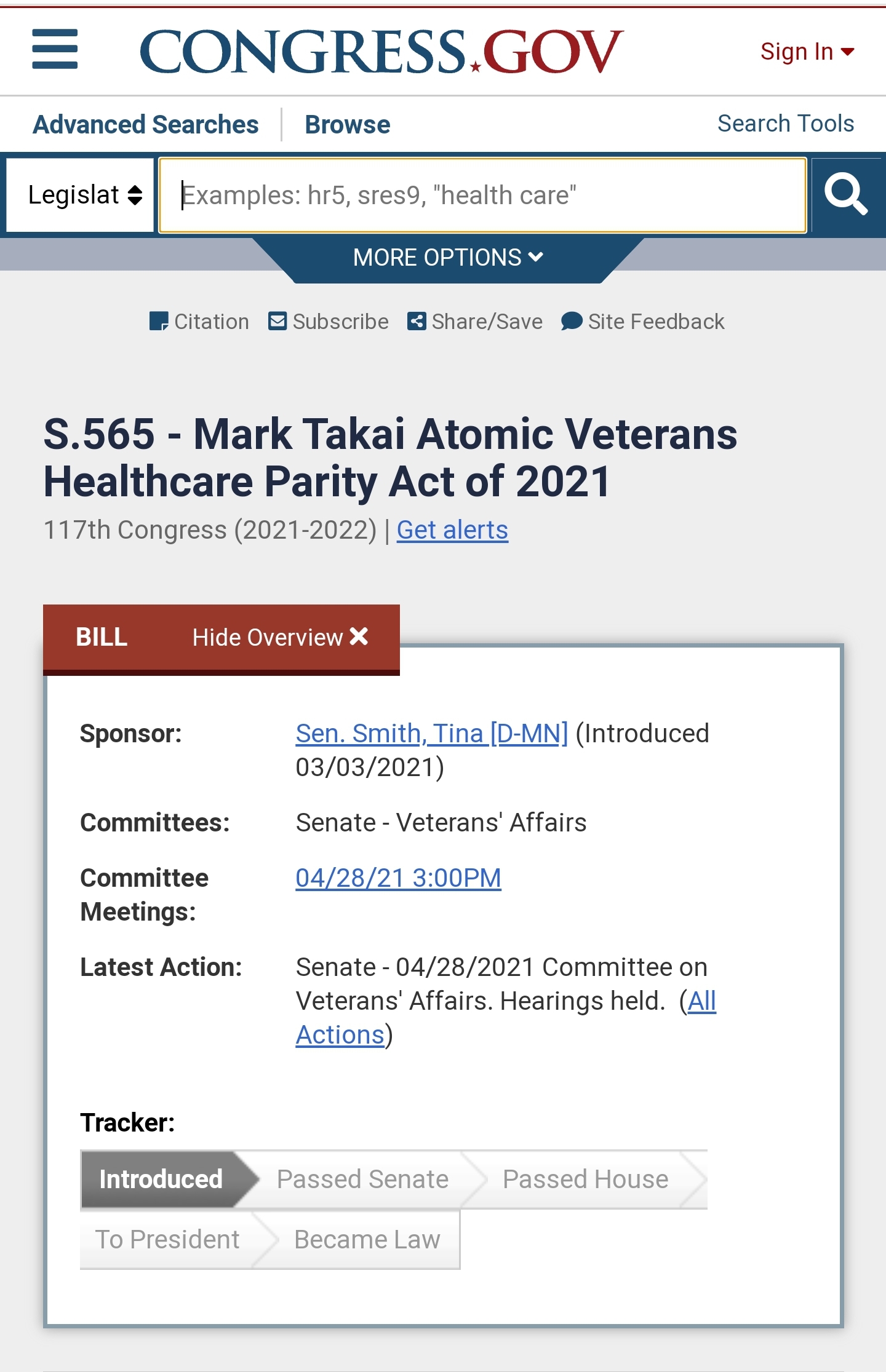Open the Advanced Searches menu item
Screen dimensions: 886x1372
tap(146, 124)
